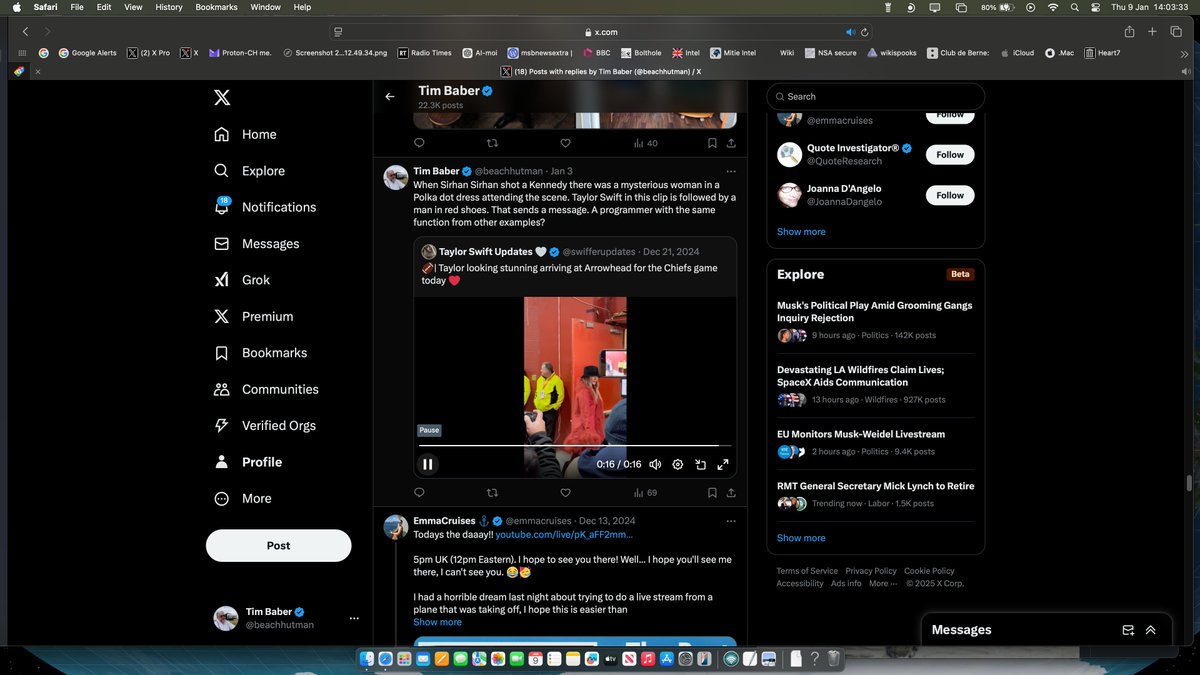This screenshot has width=1200, height=675.
Task: Open Notifications with 18 badge
Action: [264, 207]
